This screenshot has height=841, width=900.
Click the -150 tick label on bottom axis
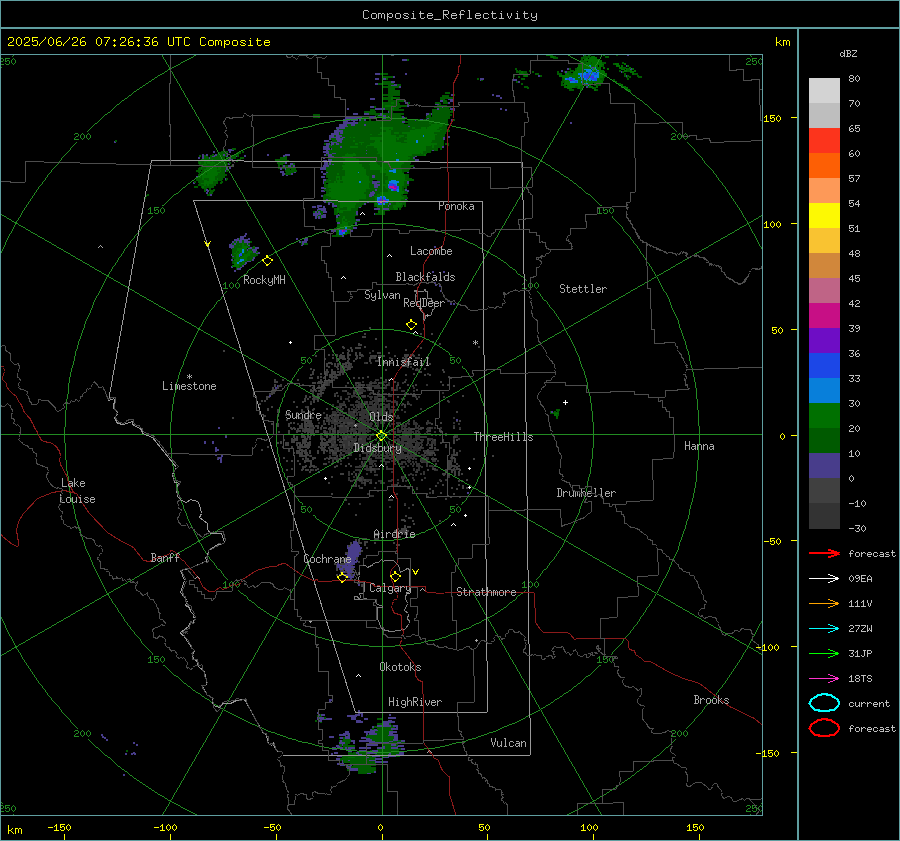tap(59, 827)
